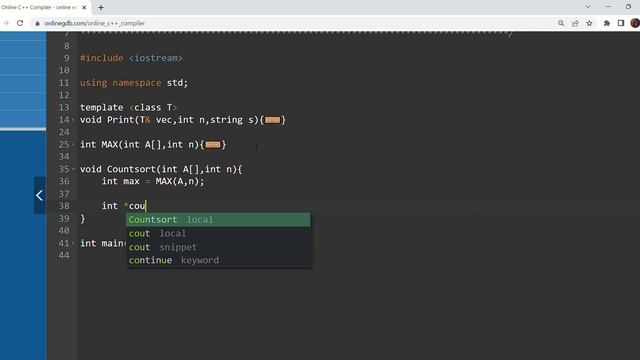Place cursor on 'using namespace std;' line
The height and width of the screenshot is (360, 640).
(x=134, y=83)
